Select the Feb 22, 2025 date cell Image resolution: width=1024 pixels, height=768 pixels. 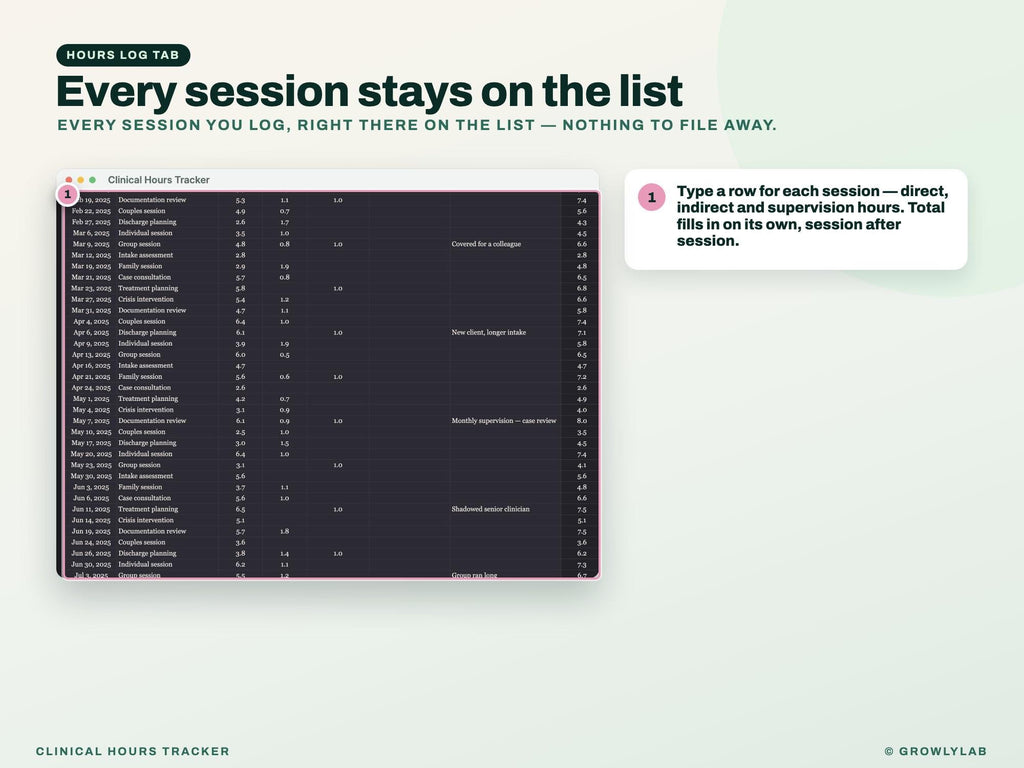pyautogui.click(x=91, y=211)
